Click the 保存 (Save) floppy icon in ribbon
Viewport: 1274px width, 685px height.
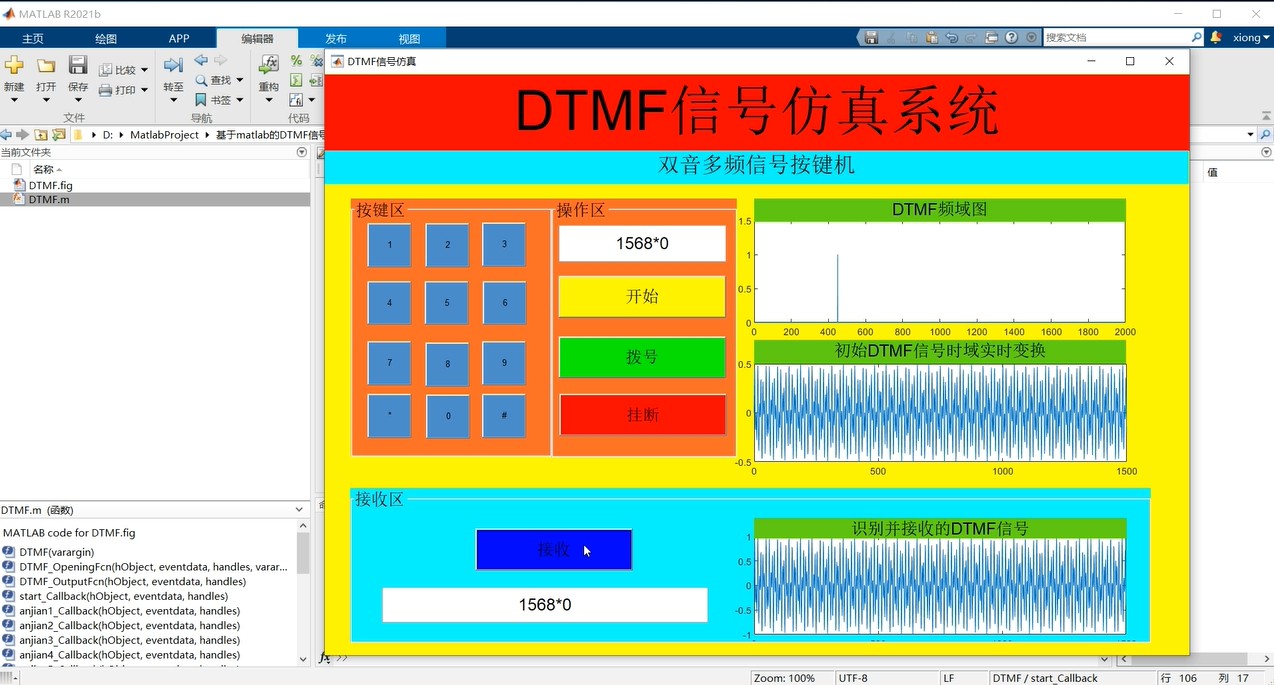point(78,65)
